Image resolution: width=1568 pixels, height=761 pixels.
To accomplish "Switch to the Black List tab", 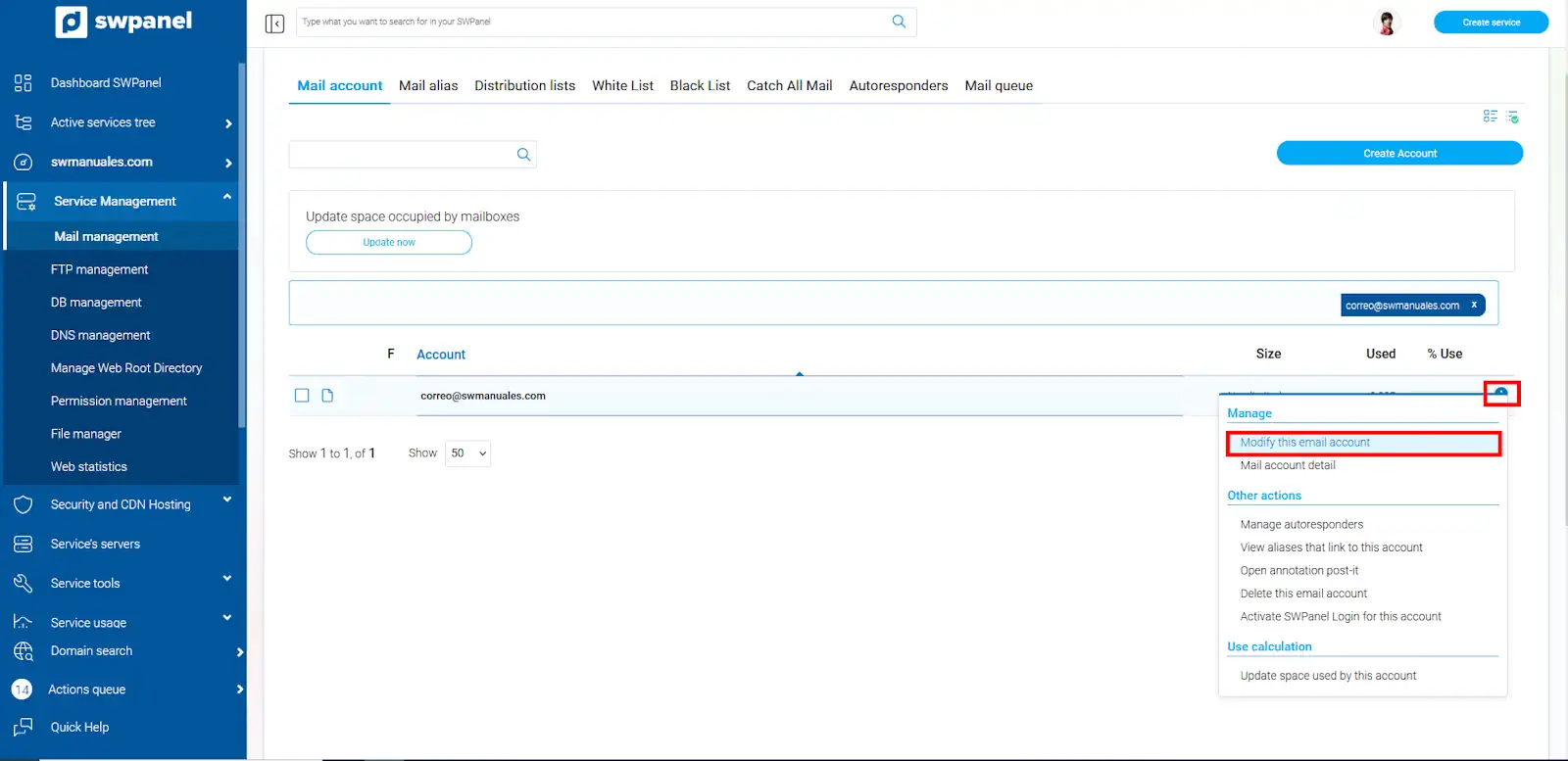I will (x=700, y=85).
